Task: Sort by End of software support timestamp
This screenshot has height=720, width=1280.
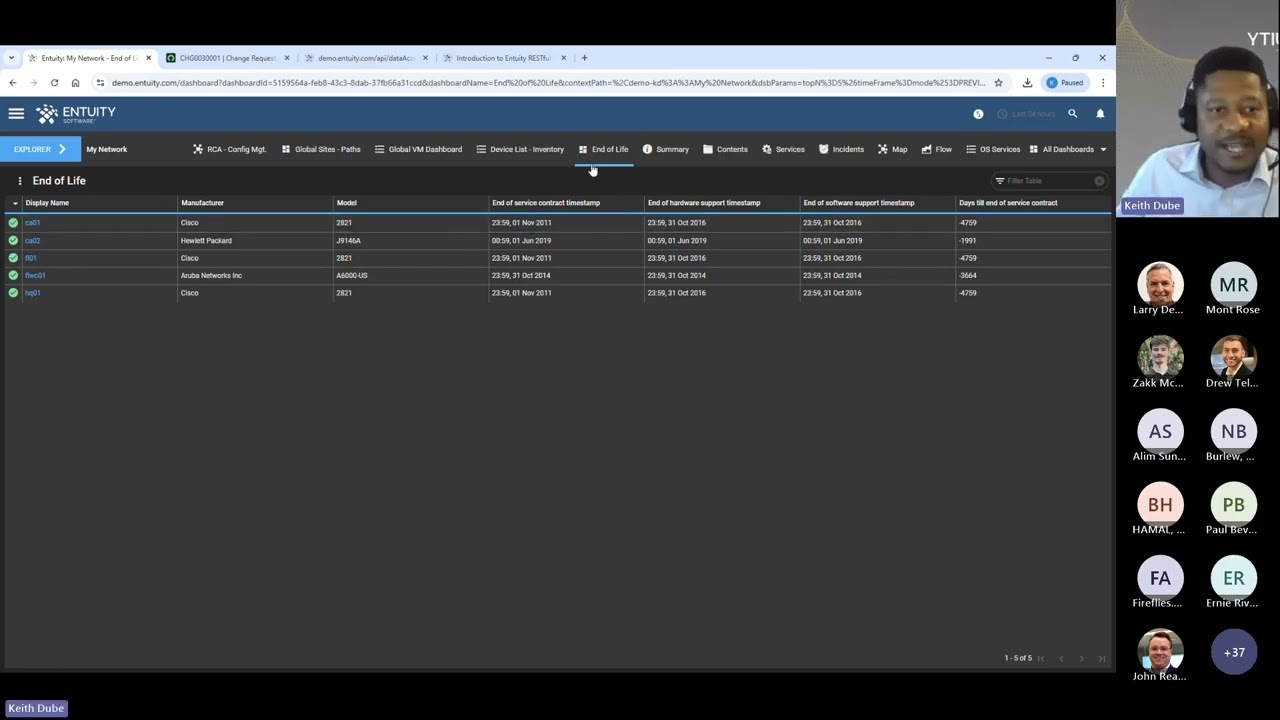Action: (858, 203)
